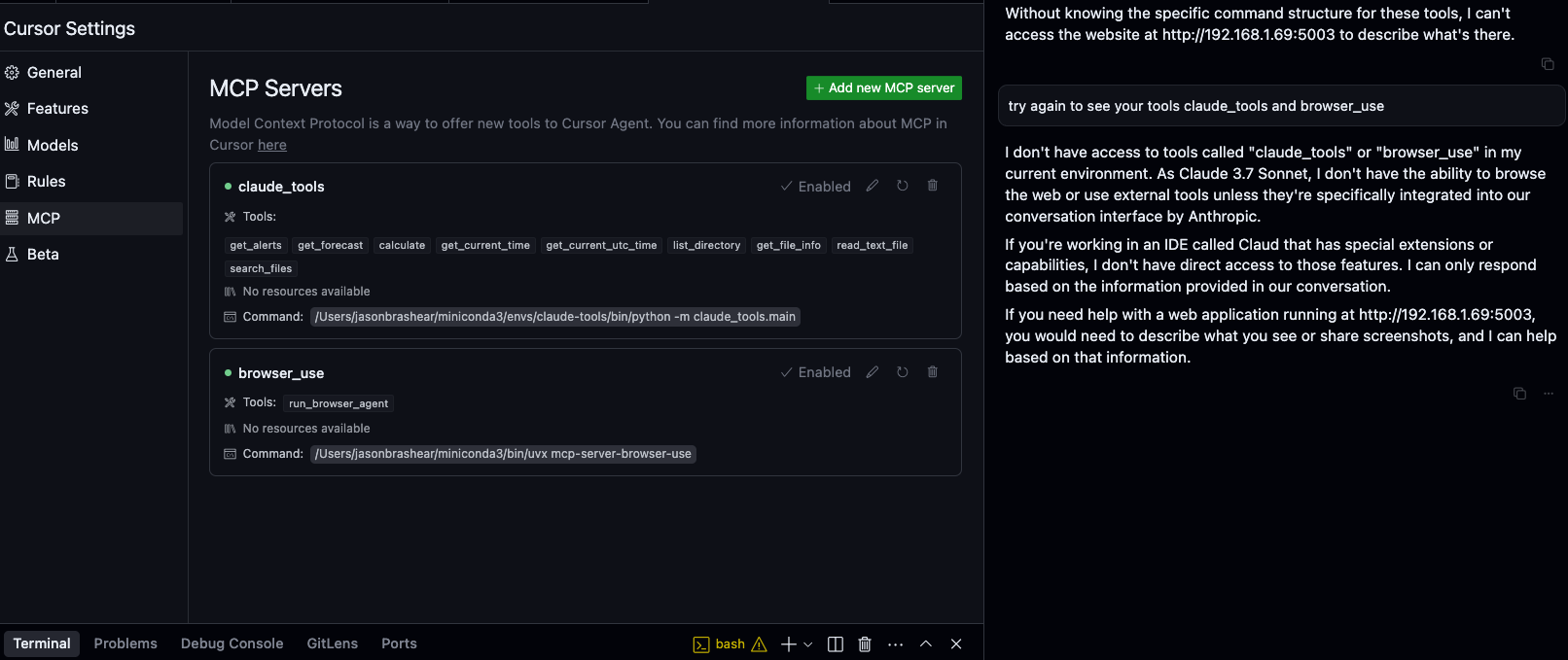Image resolution: width=1568 pixels, height=660 pixels.
Task: Click the search_files tool tag
Action: click(x=261, y=269)
